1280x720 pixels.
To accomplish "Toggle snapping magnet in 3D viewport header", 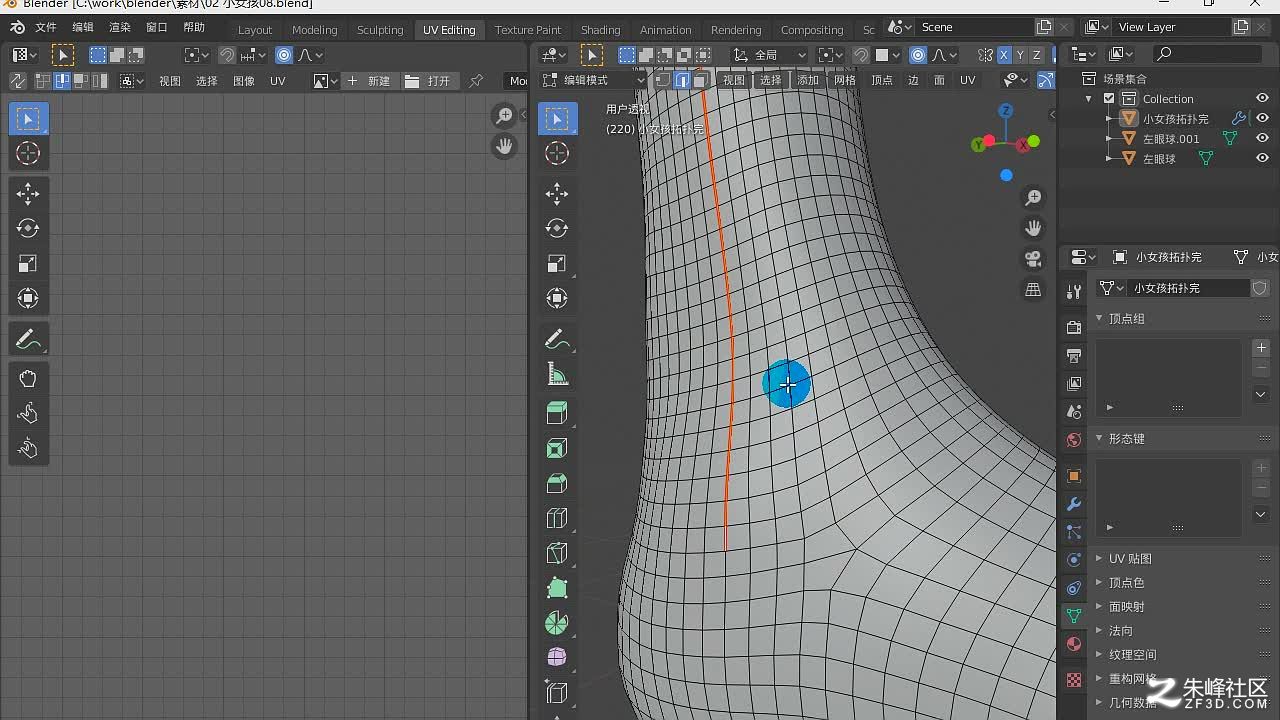I will coord(861,55).
